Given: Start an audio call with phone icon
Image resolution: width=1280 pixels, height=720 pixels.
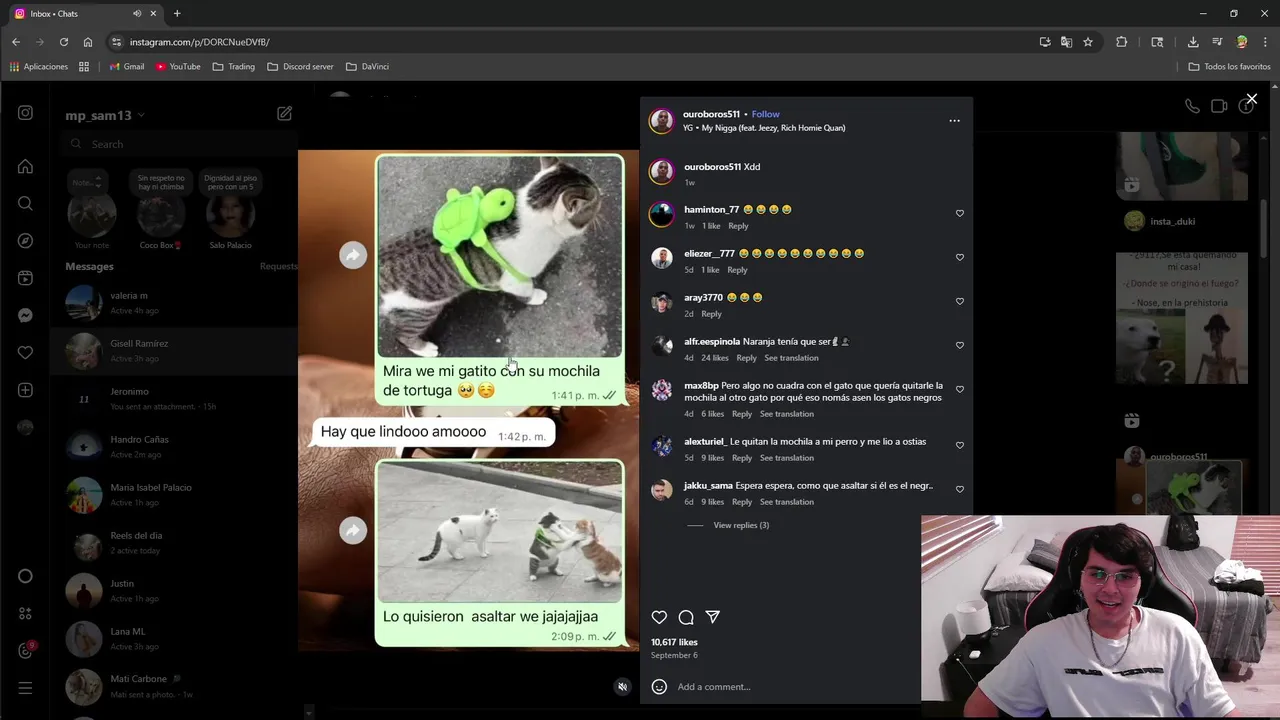Looking at the screenshot, I should pyautogui.click(x=1192, y=106).
